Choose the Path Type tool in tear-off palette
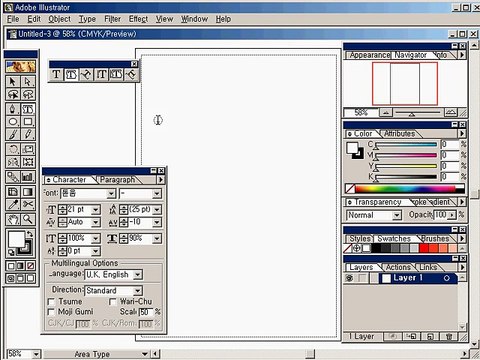The height and width of the screenshot is (360, 480). click(x=86, y=74)
